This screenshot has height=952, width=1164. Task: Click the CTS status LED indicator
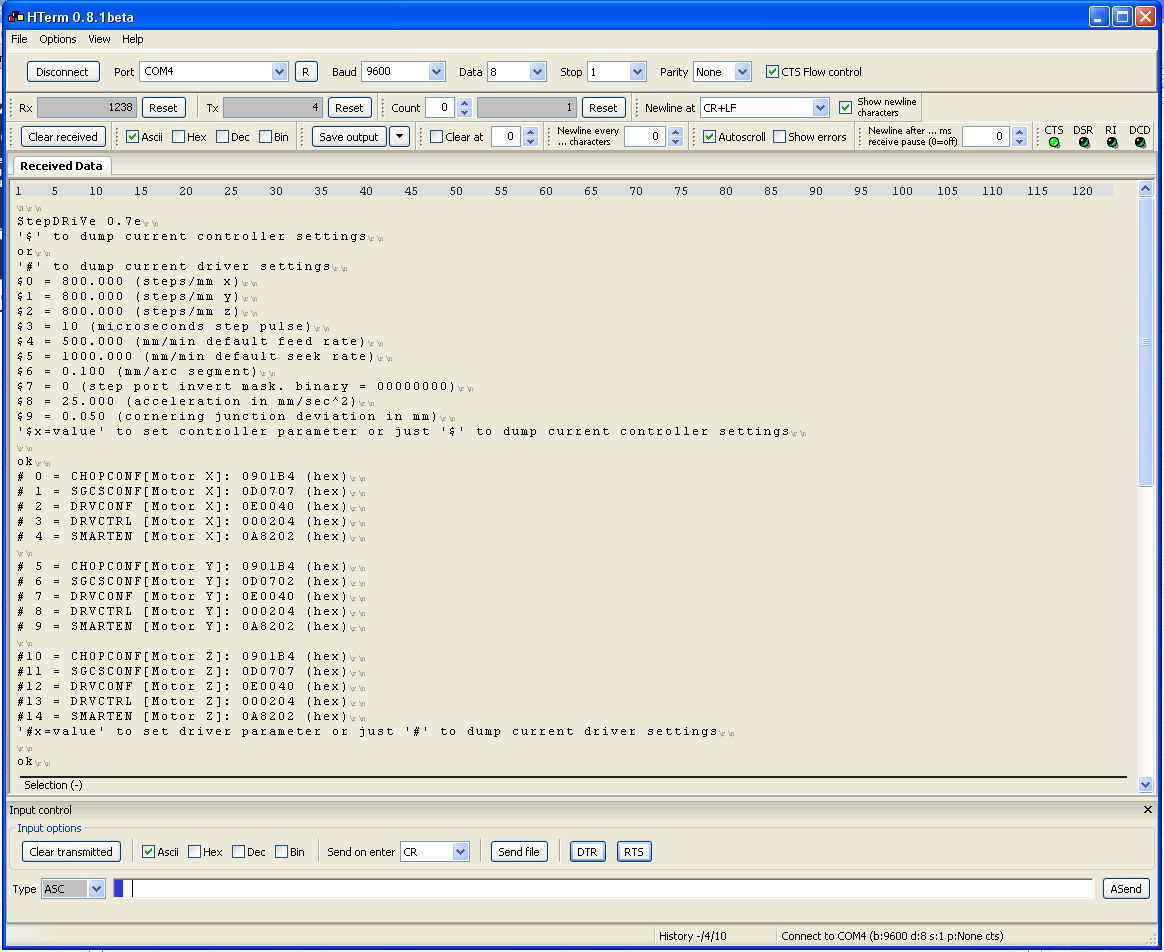[x=1054, y=143]
